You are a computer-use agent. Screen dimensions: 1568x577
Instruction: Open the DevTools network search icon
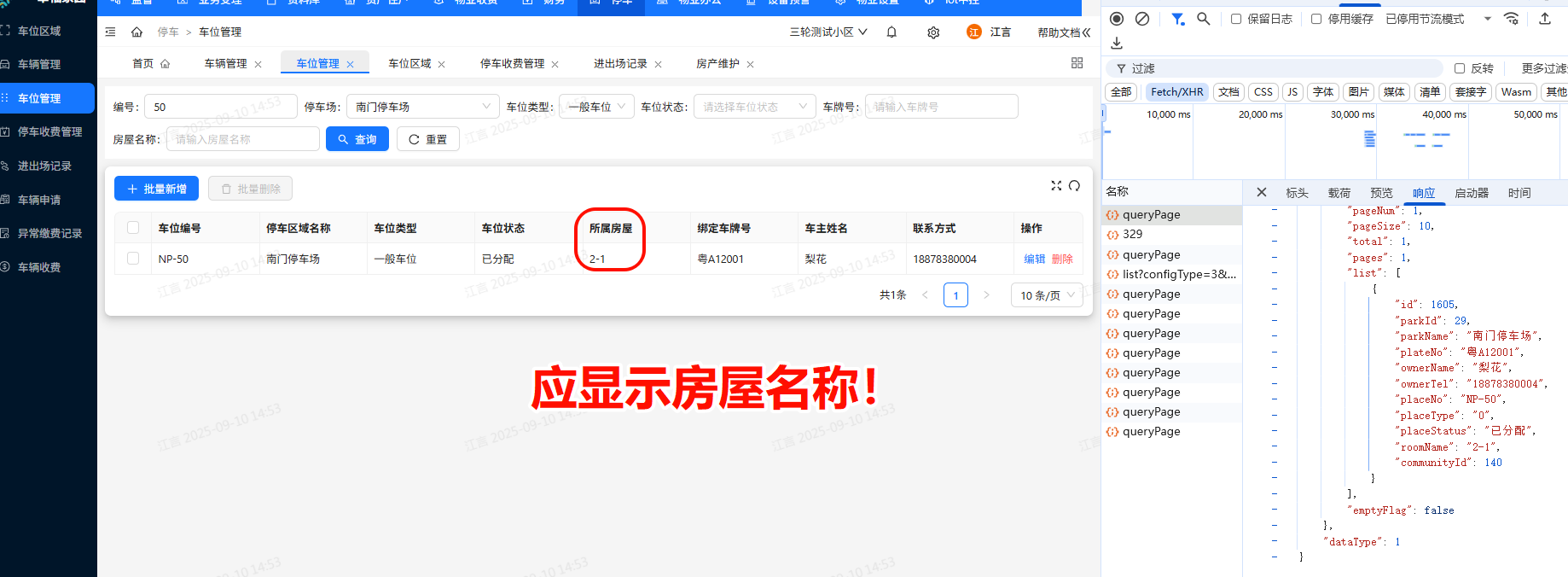1203,19
